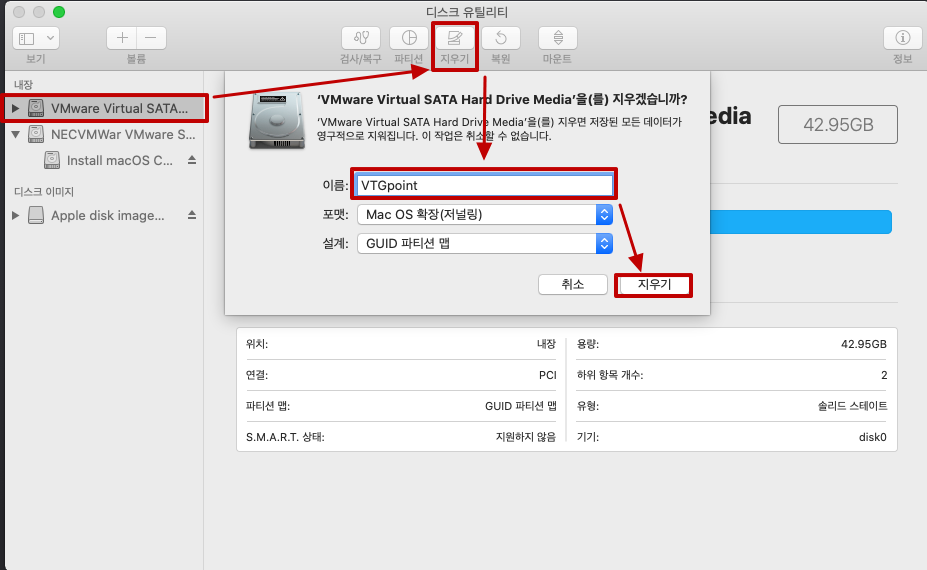Collapse the NECVMWar VMware S... disk triangle
927x570 pixels.
tap(16, 134)
